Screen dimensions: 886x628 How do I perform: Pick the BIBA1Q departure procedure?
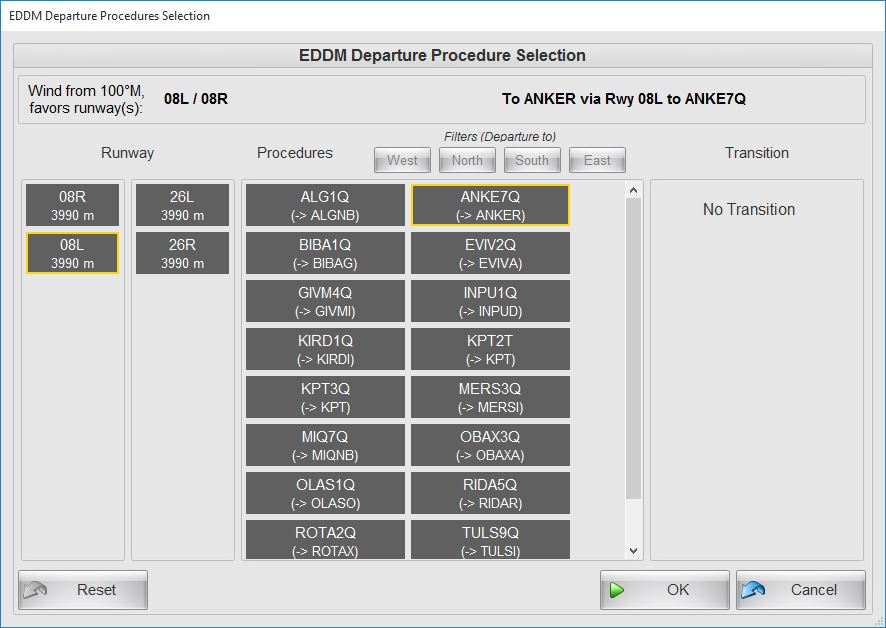(x=325, y=253)
